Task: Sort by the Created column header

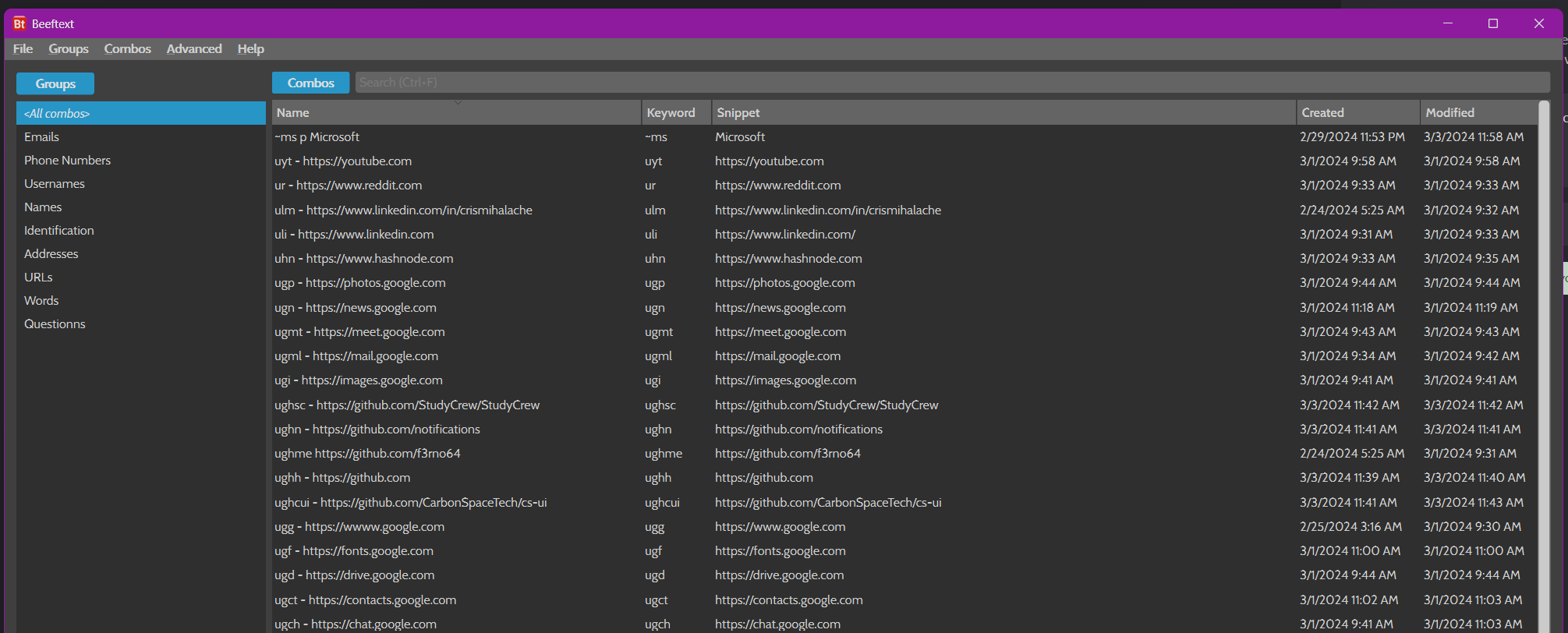Action: point(1358,112)
